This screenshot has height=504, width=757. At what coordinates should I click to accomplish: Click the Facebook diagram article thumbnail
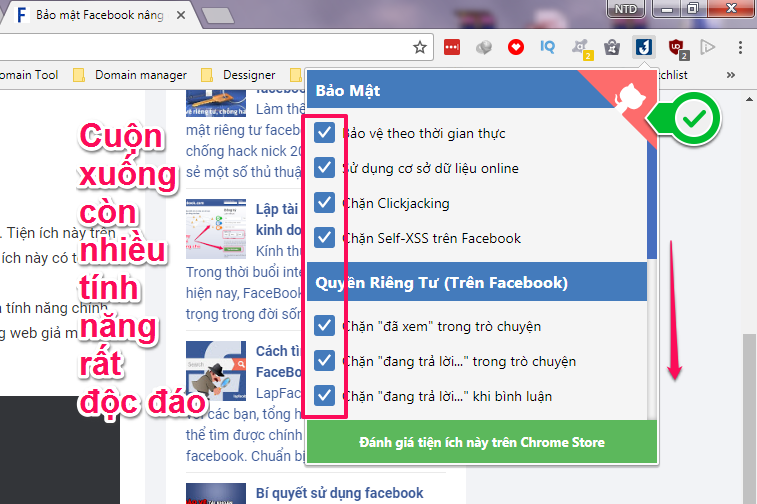tap(216, 228)
